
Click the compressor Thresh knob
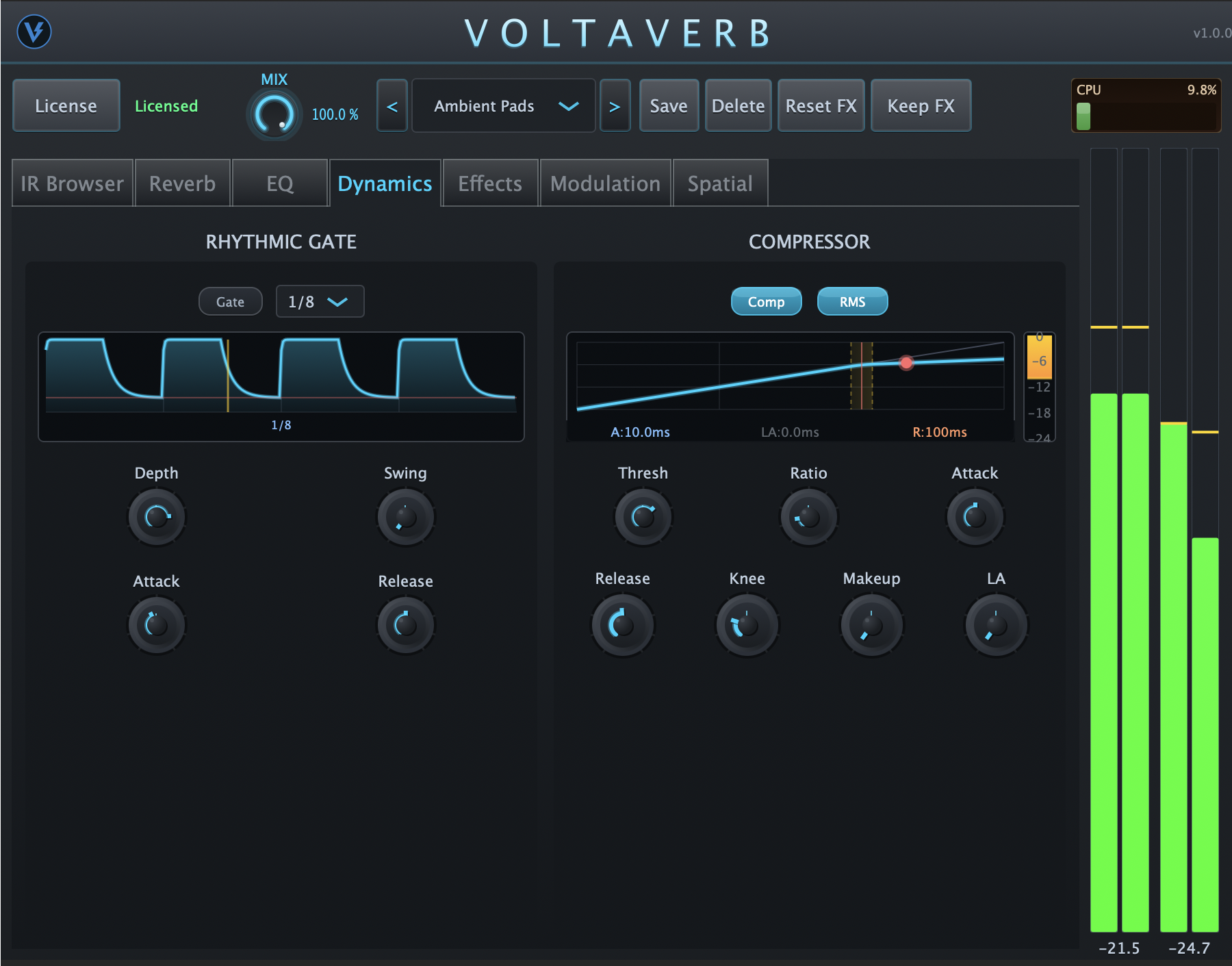point(643,517)
